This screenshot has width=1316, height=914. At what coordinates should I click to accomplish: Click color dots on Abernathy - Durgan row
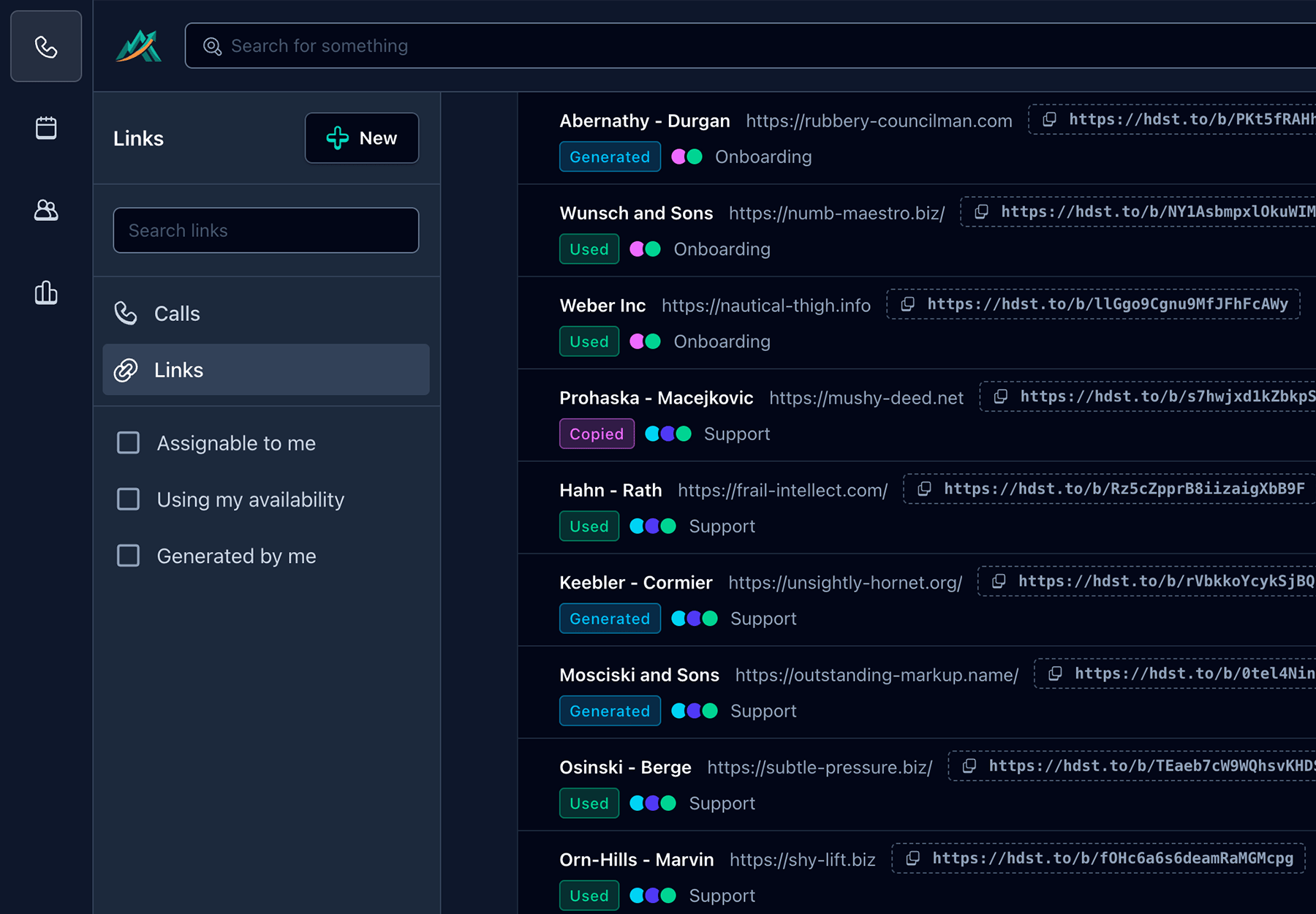click(687, 156)
